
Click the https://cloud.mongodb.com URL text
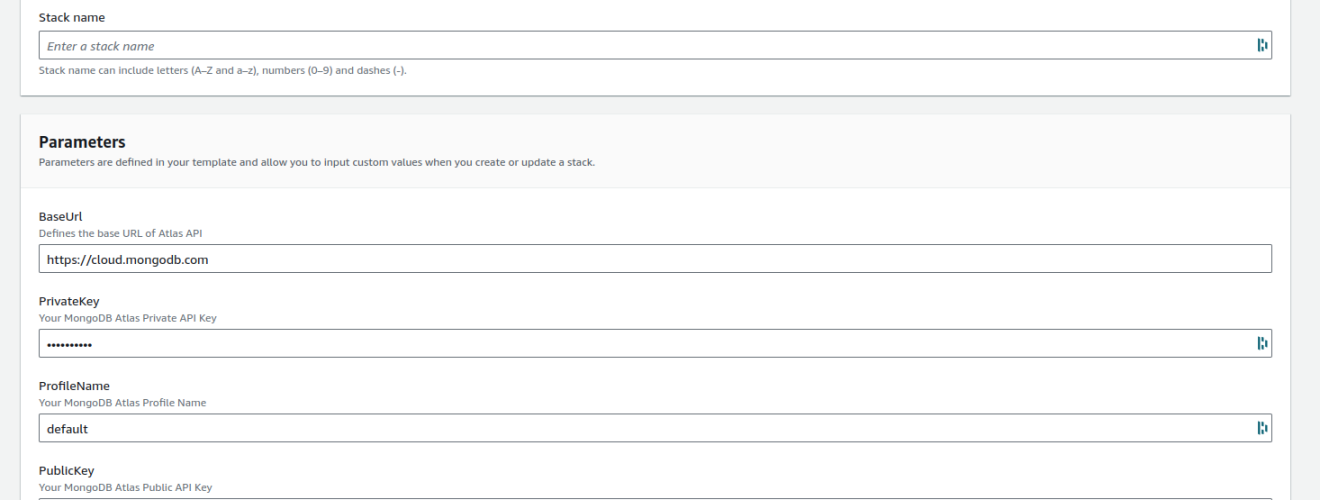pos(127,260)
